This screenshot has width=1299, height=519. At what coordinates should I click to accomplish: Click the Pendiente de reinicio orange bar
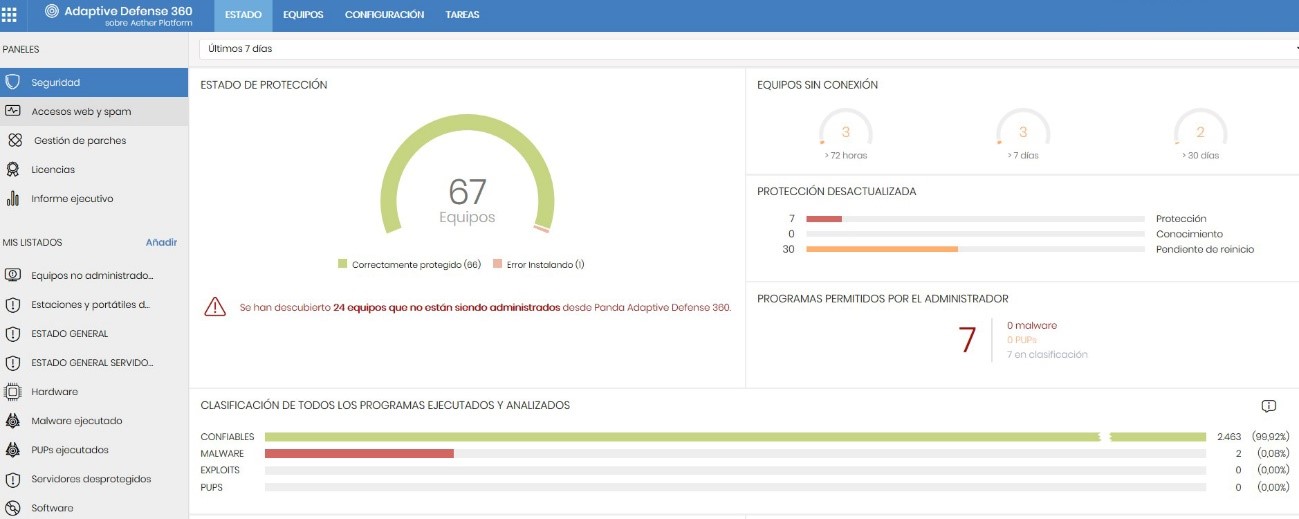882,249
